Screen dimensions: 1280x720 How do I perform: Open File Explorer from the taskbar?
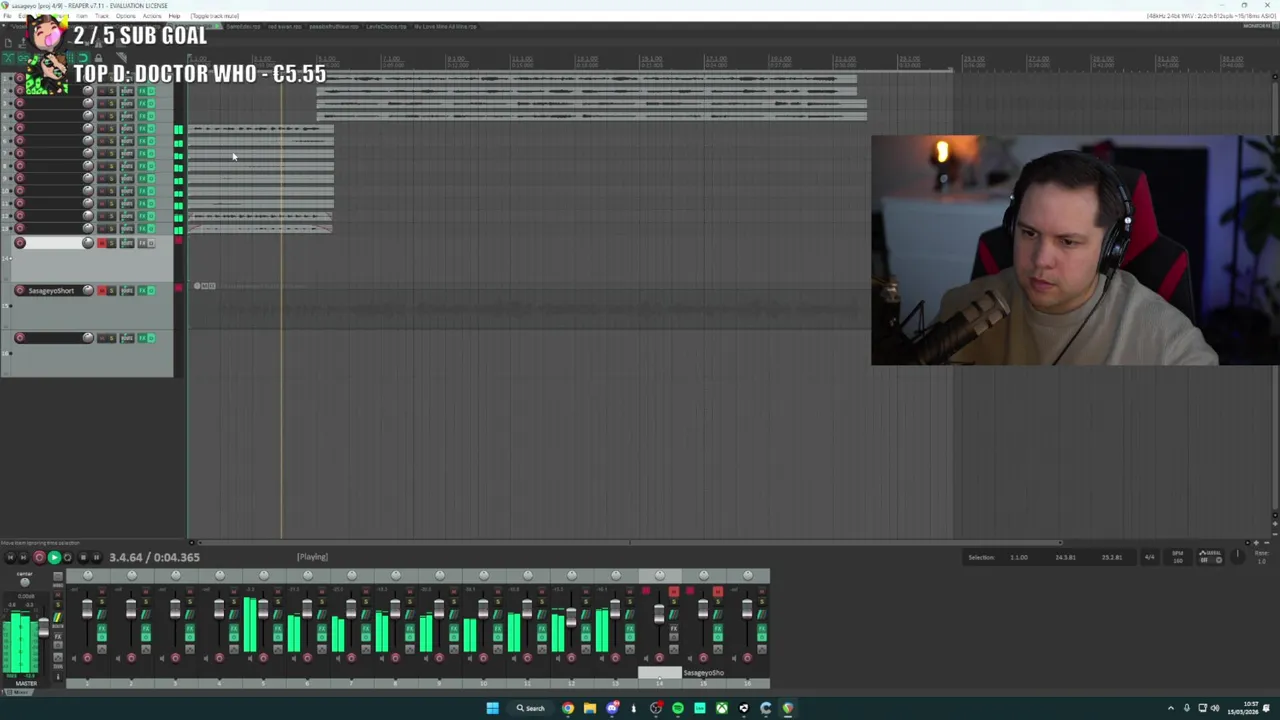[x=589, y=708]
